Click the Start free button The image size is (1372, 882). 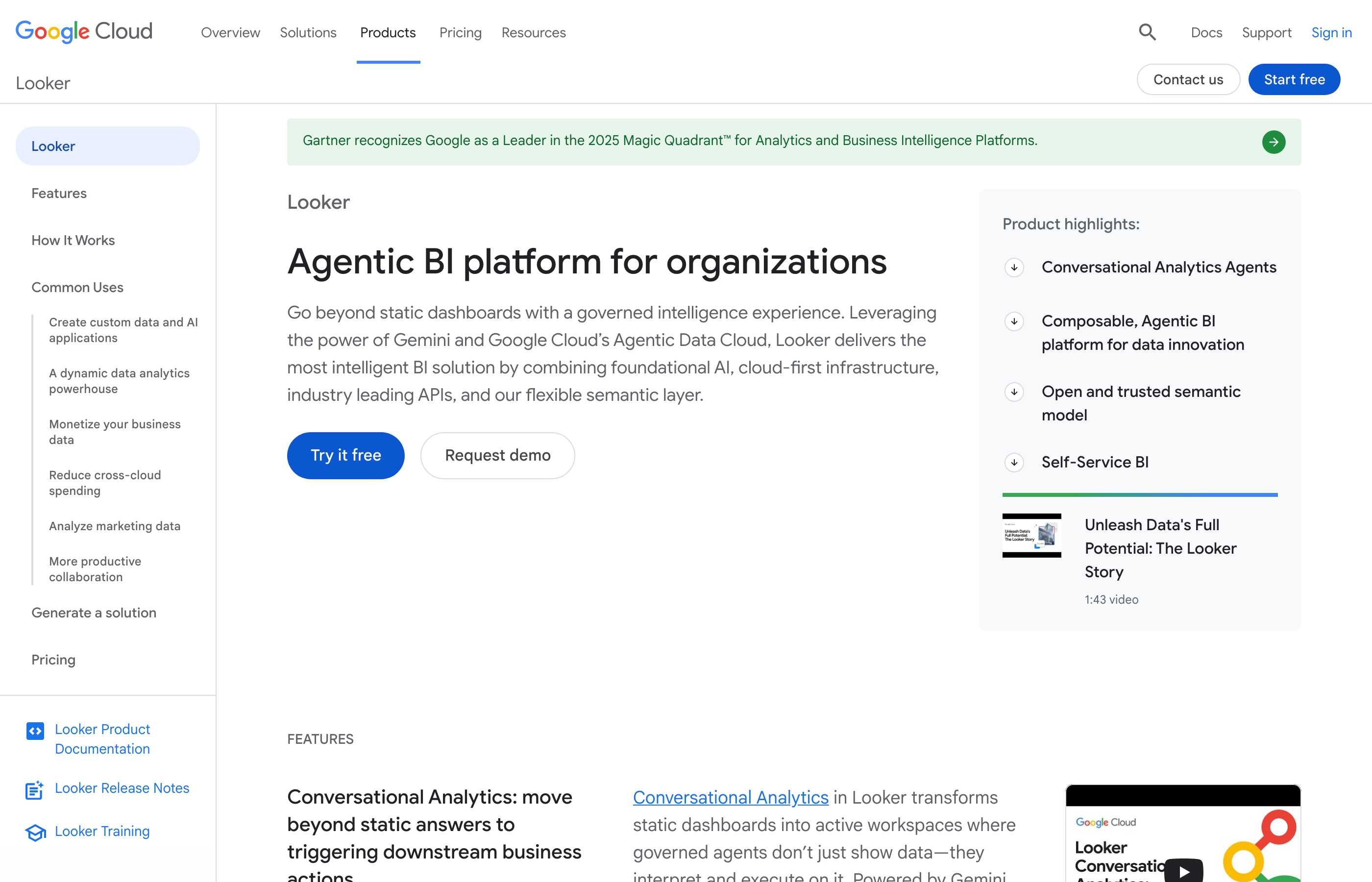pos(1294,79)
